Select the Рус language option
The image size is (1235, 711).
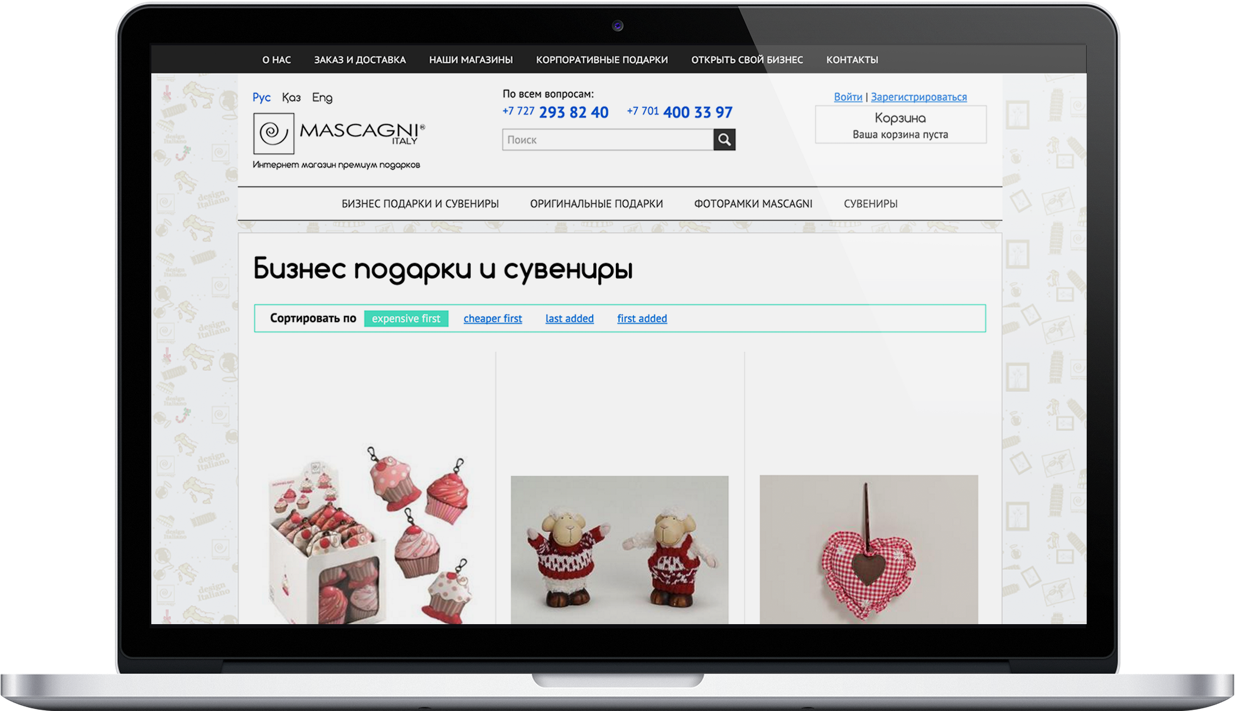(262, 98)
